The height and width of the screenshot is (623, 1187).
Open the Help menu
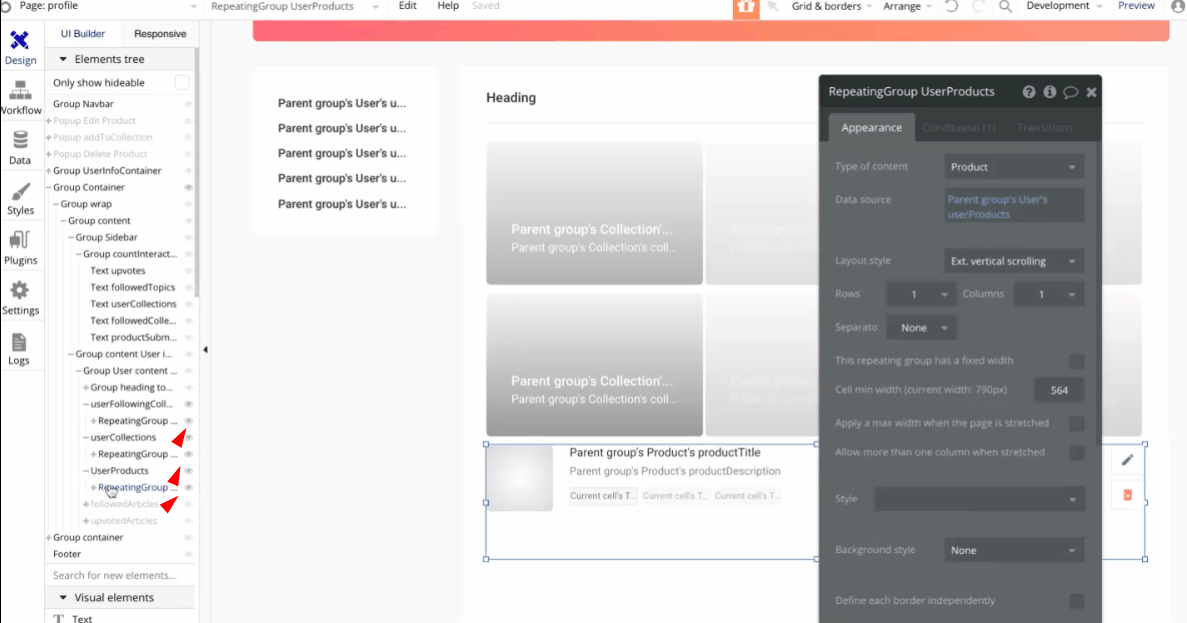tap(447, 6)
